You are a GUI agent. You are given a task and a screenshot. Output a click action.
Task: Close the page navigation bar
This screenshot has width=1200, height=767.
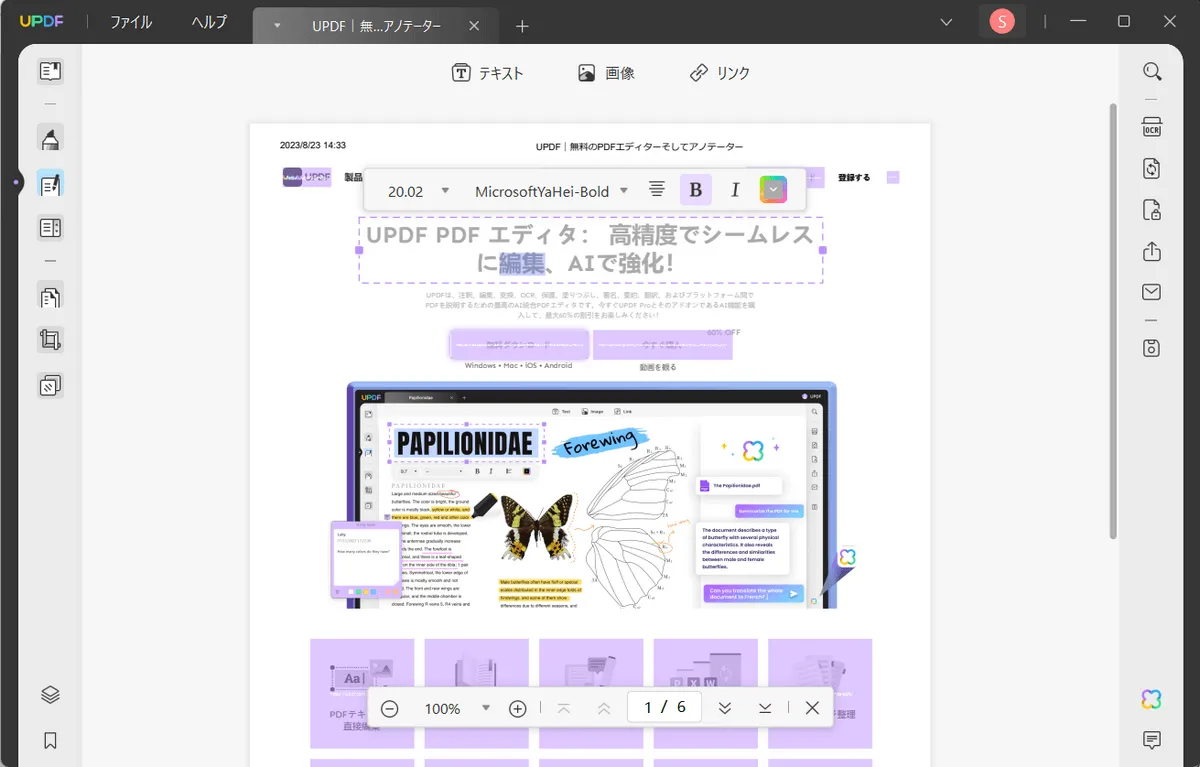(812, 708)
